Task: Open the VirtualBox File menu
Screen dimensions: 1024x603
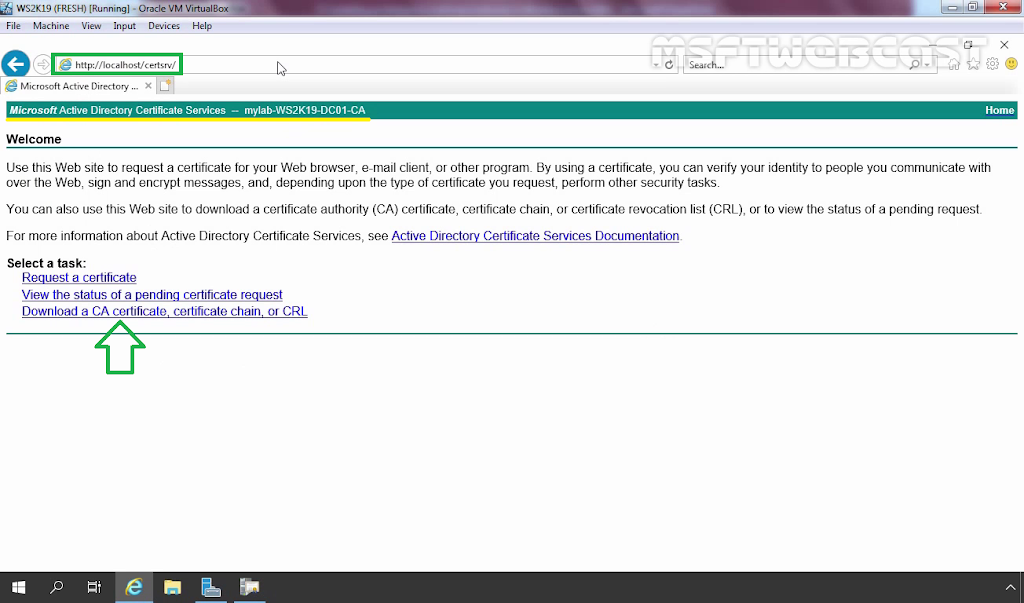Action: (13, 25)
